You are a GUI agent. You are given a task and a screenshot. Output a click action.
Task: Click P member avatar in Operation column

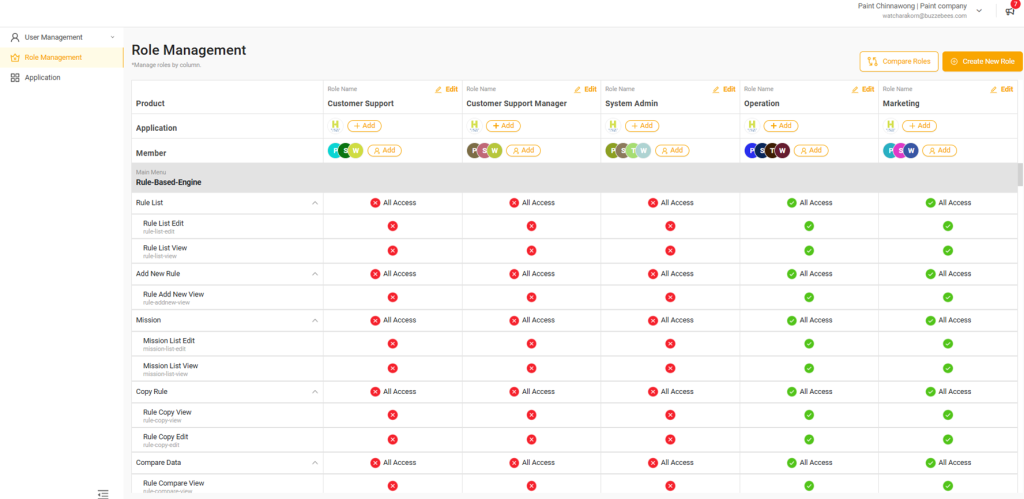[752, 150]
